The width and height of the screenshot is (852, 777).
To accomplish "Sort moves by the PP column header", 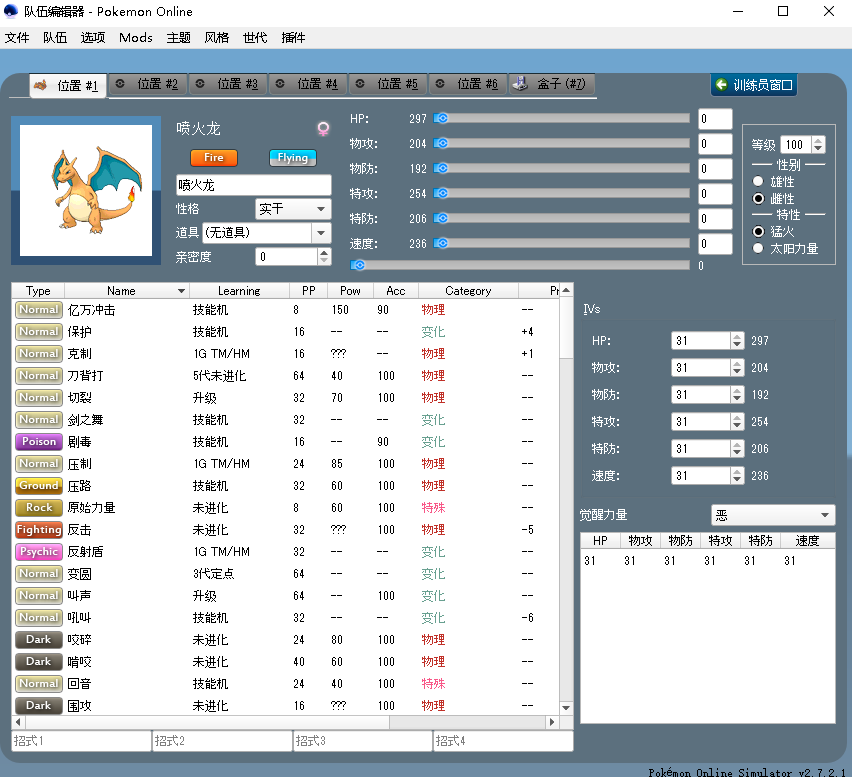I will [x=309, y=291].
